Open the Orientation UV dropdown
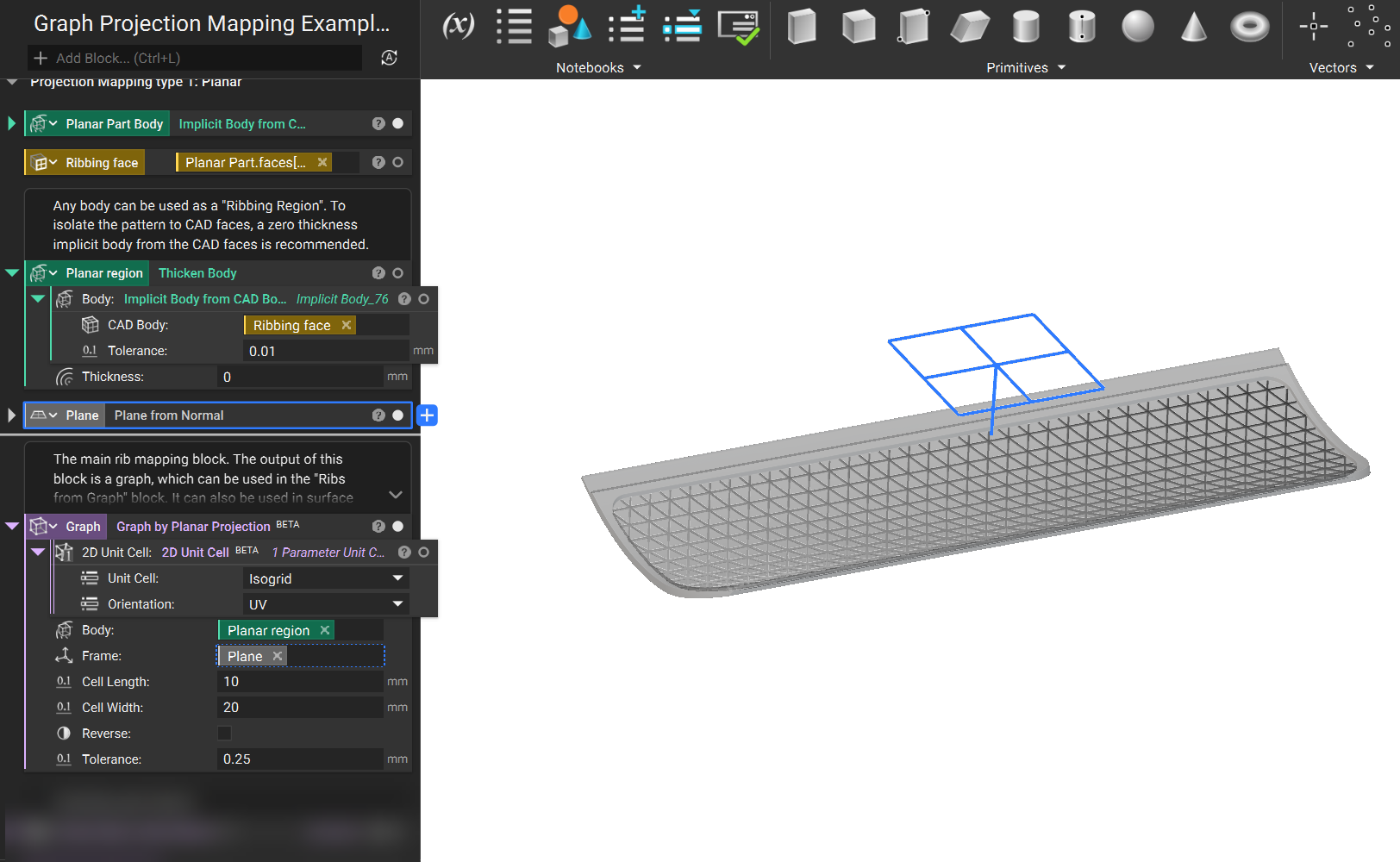Image resolution: width=1400 pixels, height=862 pixels. click(326, 604)
